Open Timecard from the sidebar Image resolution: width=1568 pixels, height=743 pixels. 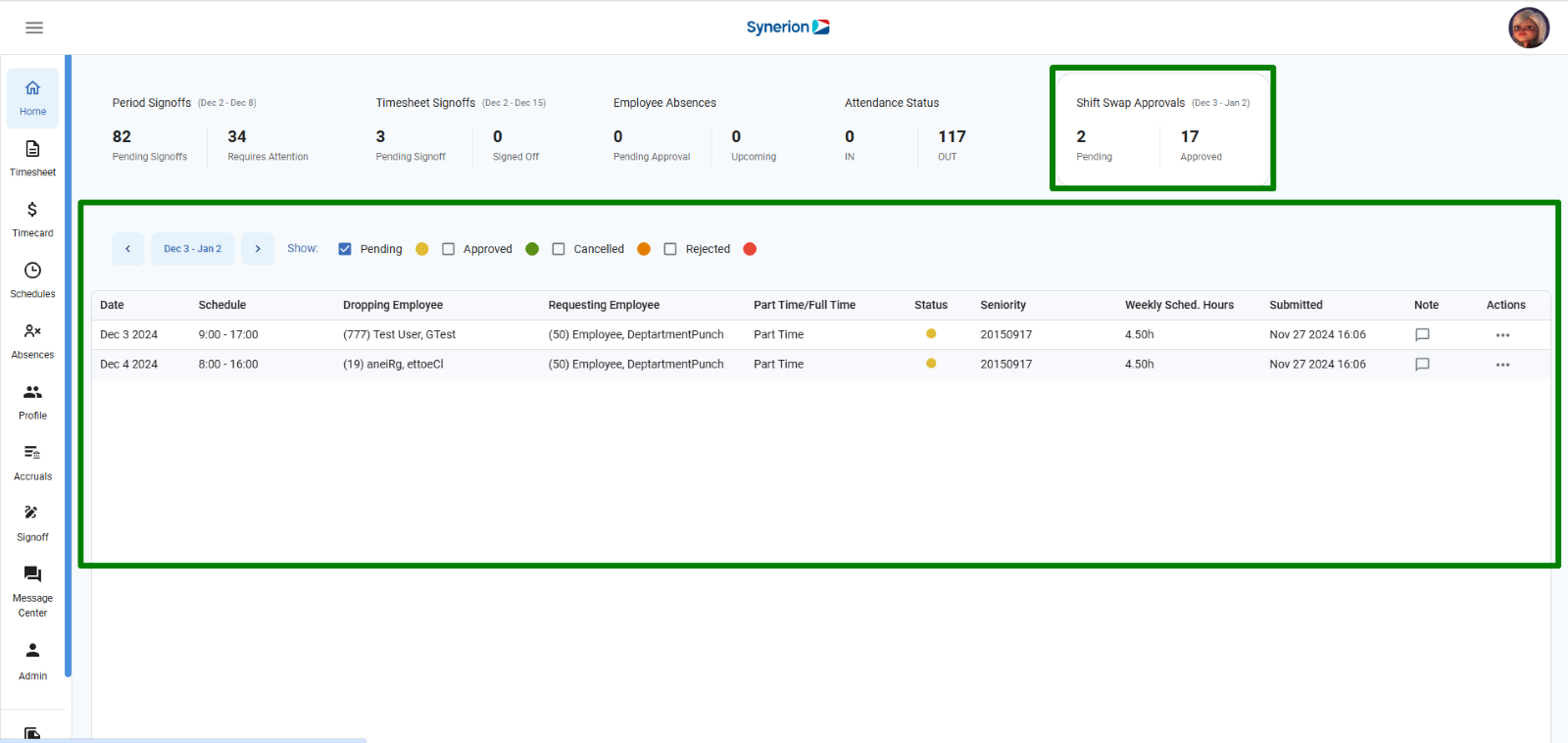click(32, 220)
